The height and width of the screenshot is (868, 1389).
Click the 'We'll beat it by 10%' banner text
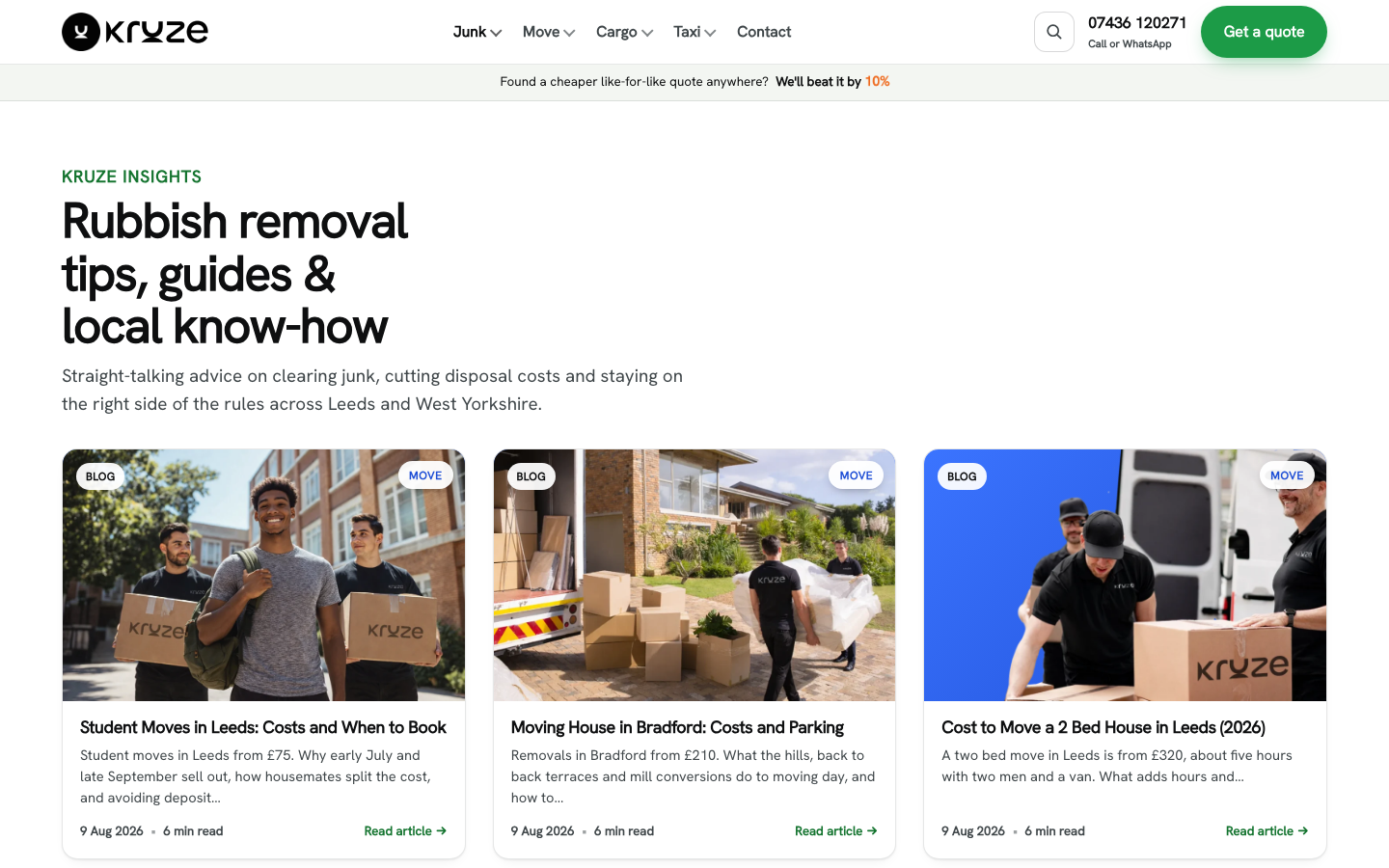click(832, 82)
